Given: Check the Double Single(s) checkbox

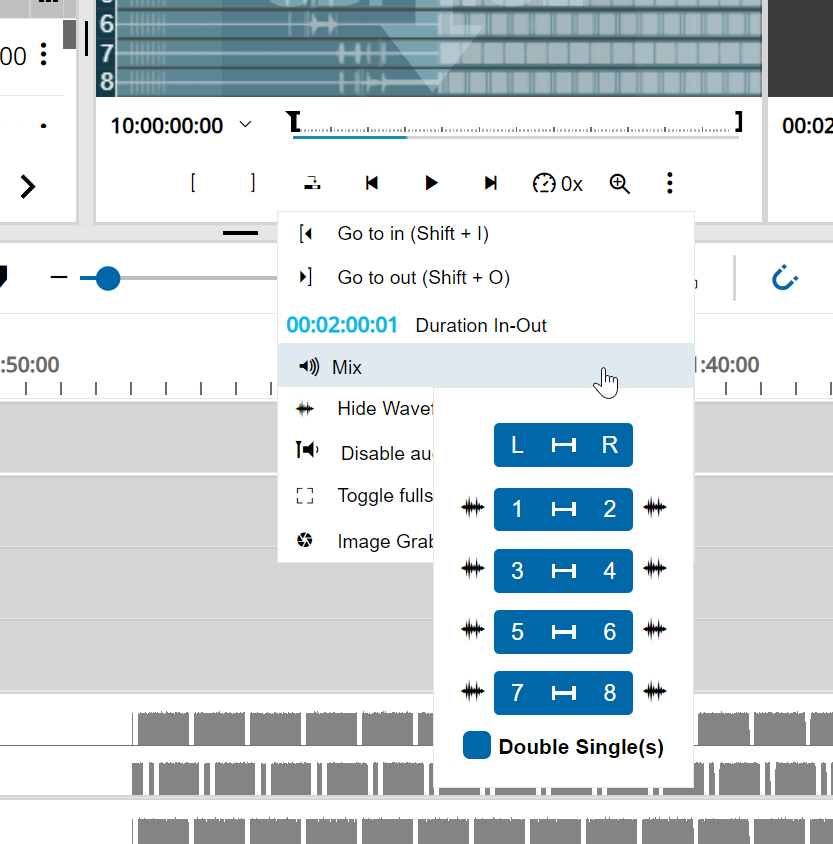Looking at the screenshot, I should coord(476,745).
